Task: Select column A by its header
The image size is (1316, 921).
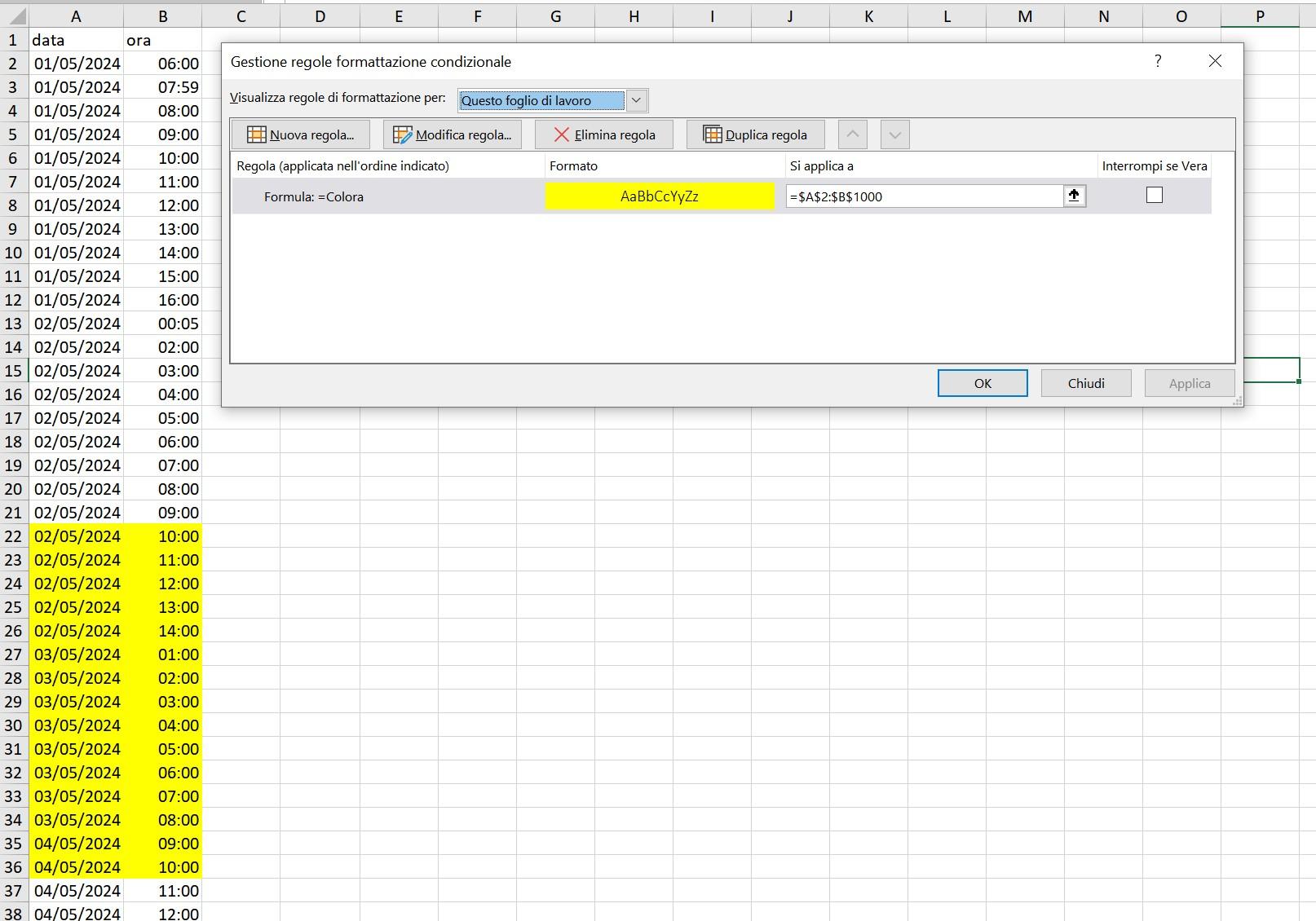Action: pos(76,15)
